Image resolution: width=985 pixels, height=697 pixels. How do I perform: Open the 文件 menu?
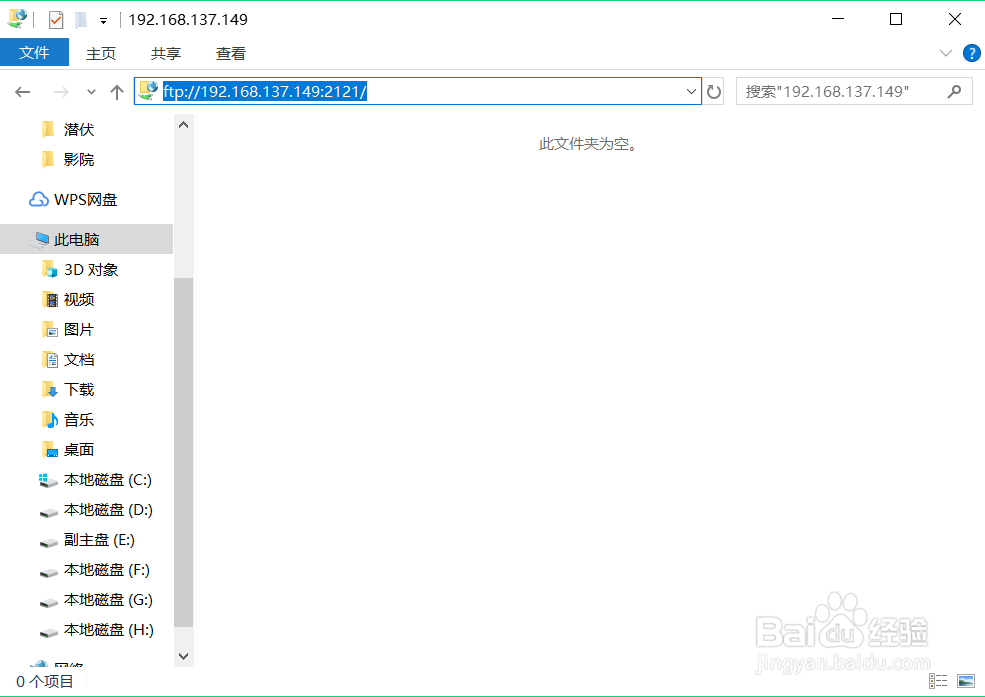coord(35,52)
